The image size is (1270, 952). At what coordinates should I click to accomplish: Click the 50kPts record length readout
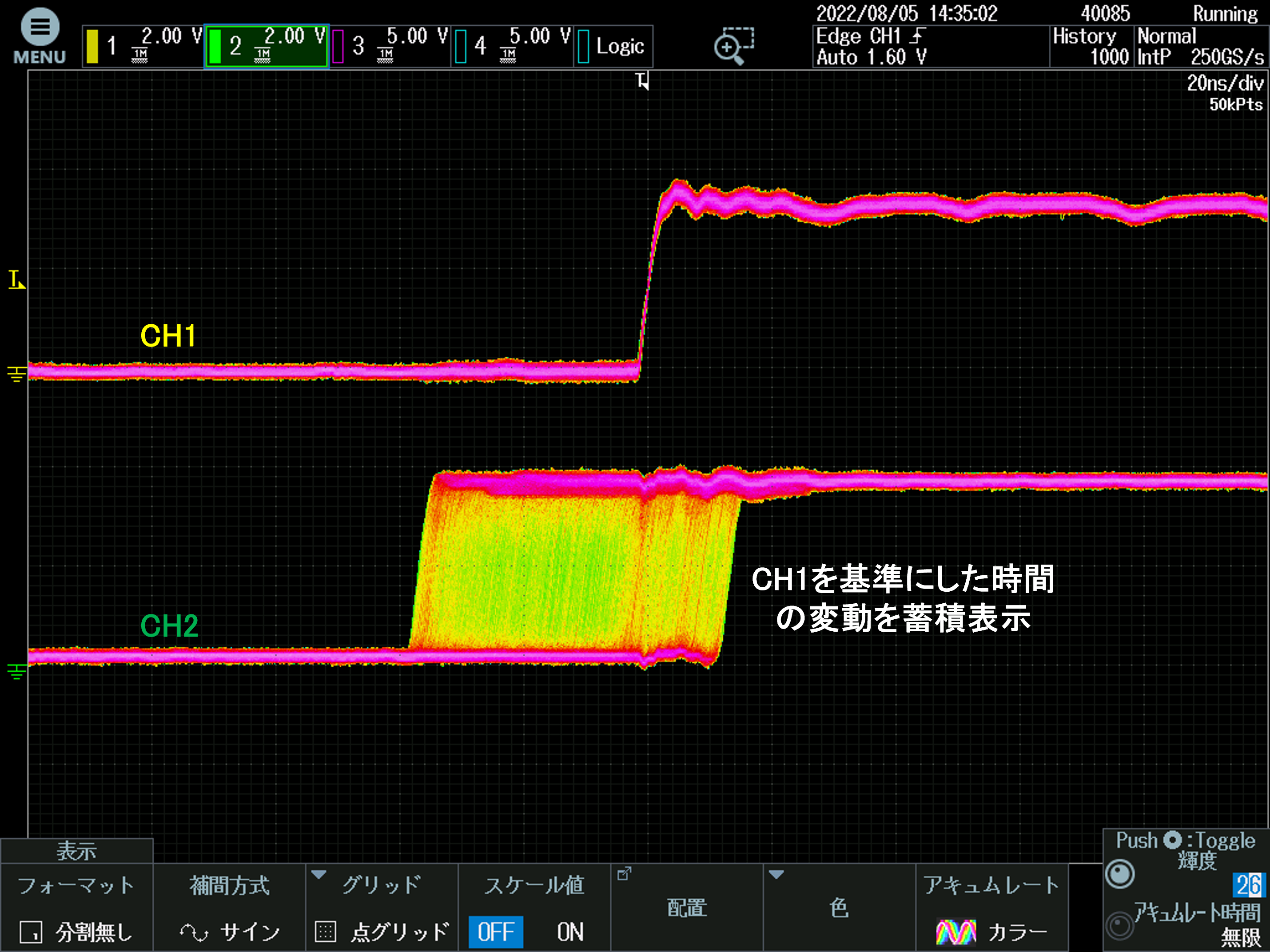(1235, 104)
